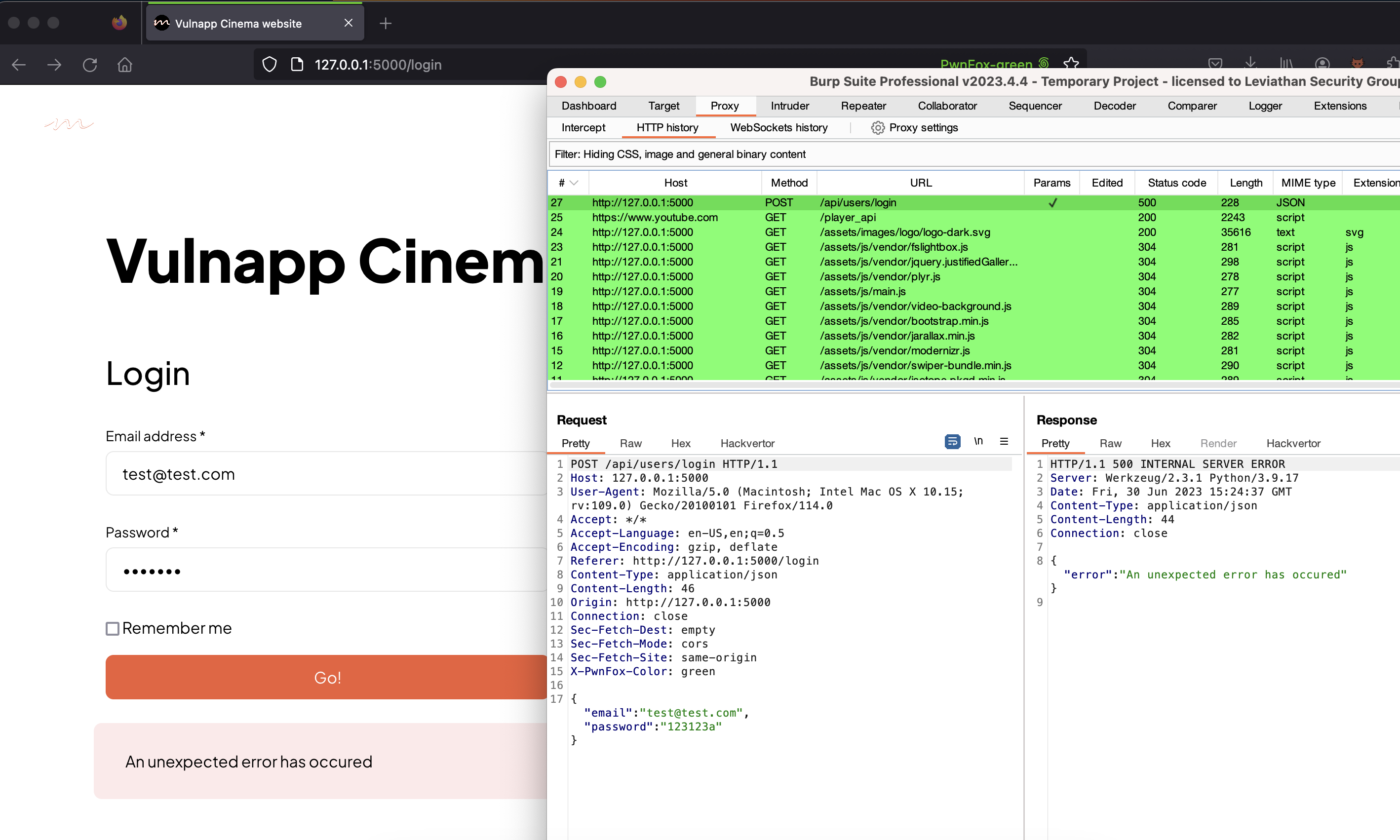Open the Intercept sub-tab
The height and width of the screenshot is (840, 1400).
click(x=583, y=127)
